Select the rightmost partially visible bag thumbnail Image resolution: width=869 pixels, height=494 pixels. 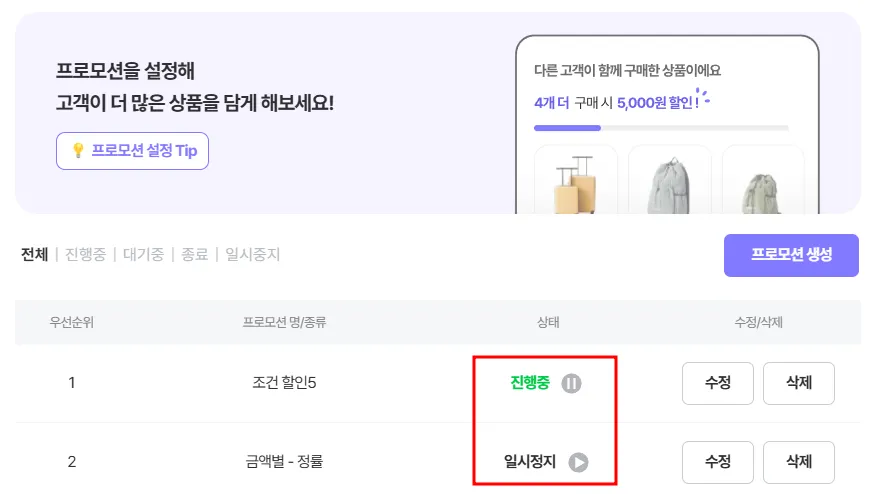[x=762, y=182]
